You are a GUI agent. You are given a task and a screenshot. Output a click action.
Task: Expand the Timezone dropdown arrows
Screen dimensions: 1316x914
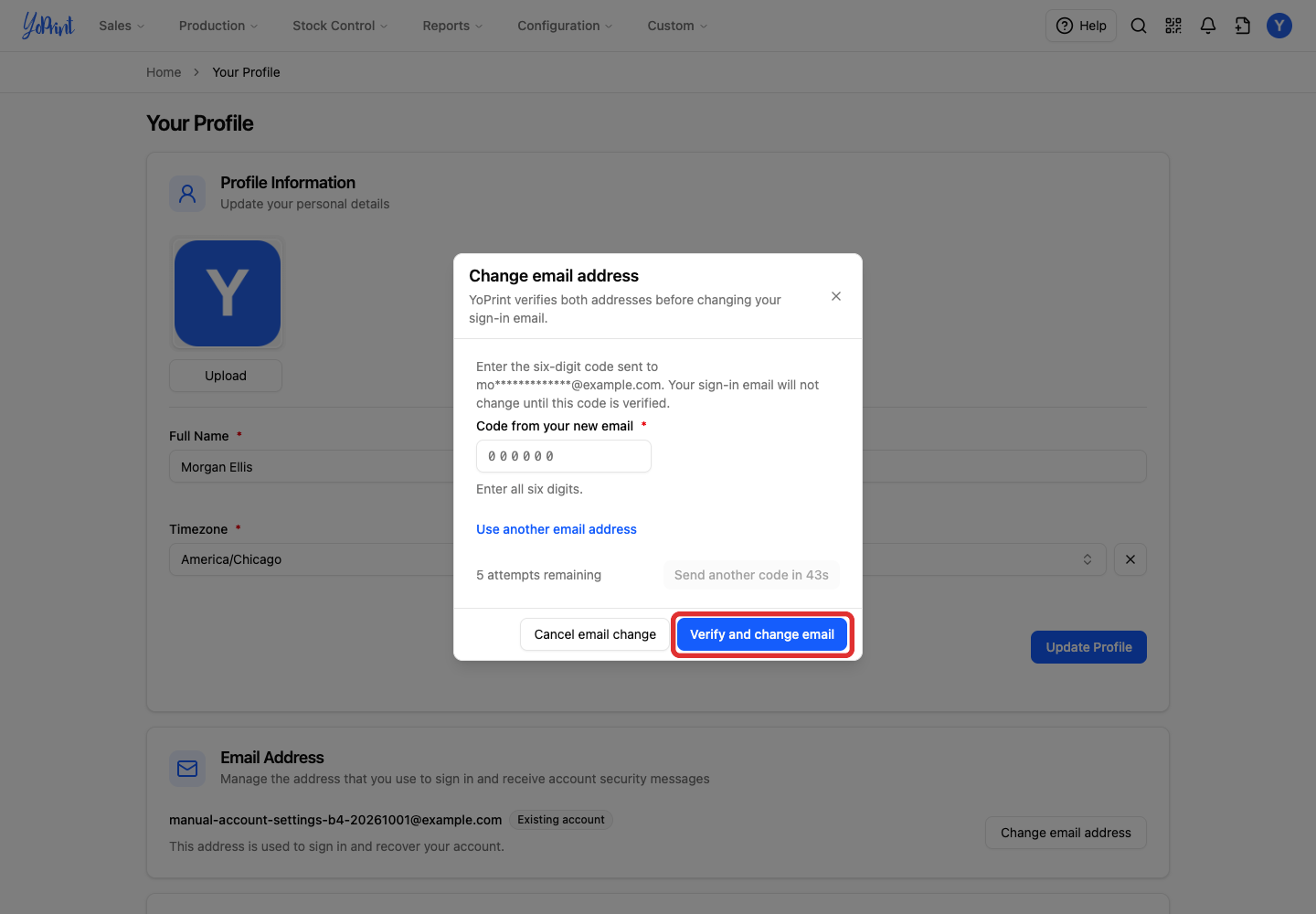pos(1088,559)
